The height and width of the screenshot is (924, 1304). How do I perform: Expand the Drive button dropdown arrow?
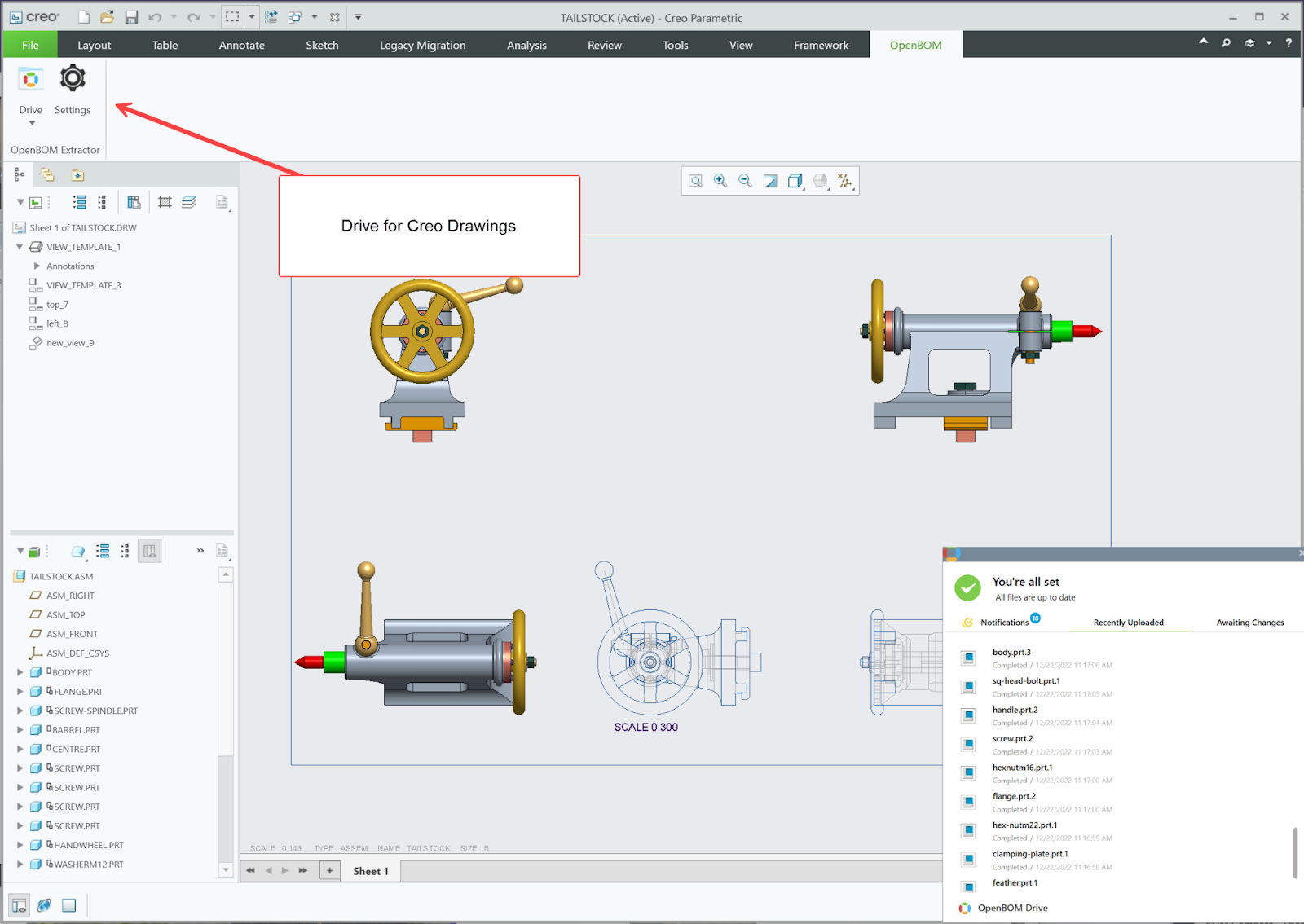(32, 123)
